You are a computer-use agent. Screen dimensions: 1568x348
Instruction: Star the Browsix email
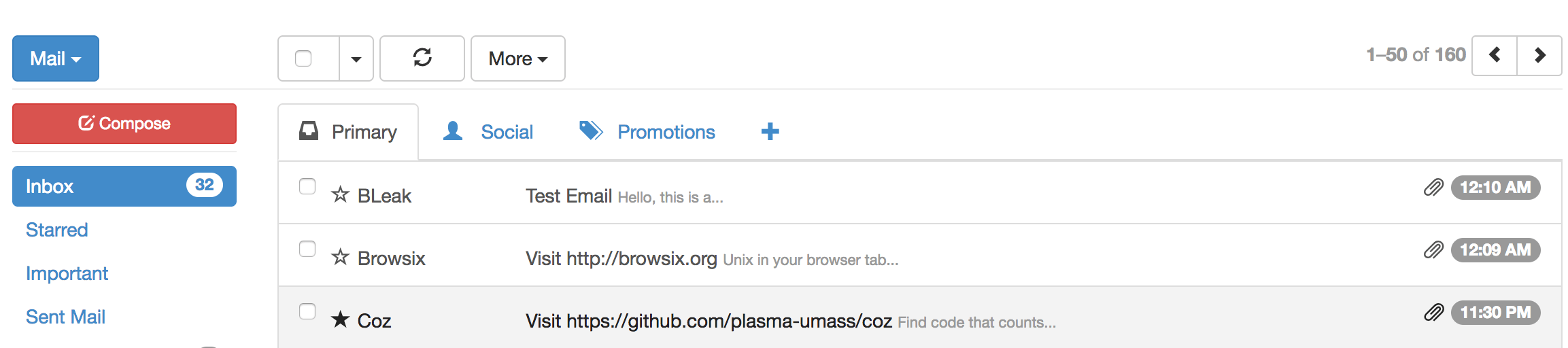[340, 258]
